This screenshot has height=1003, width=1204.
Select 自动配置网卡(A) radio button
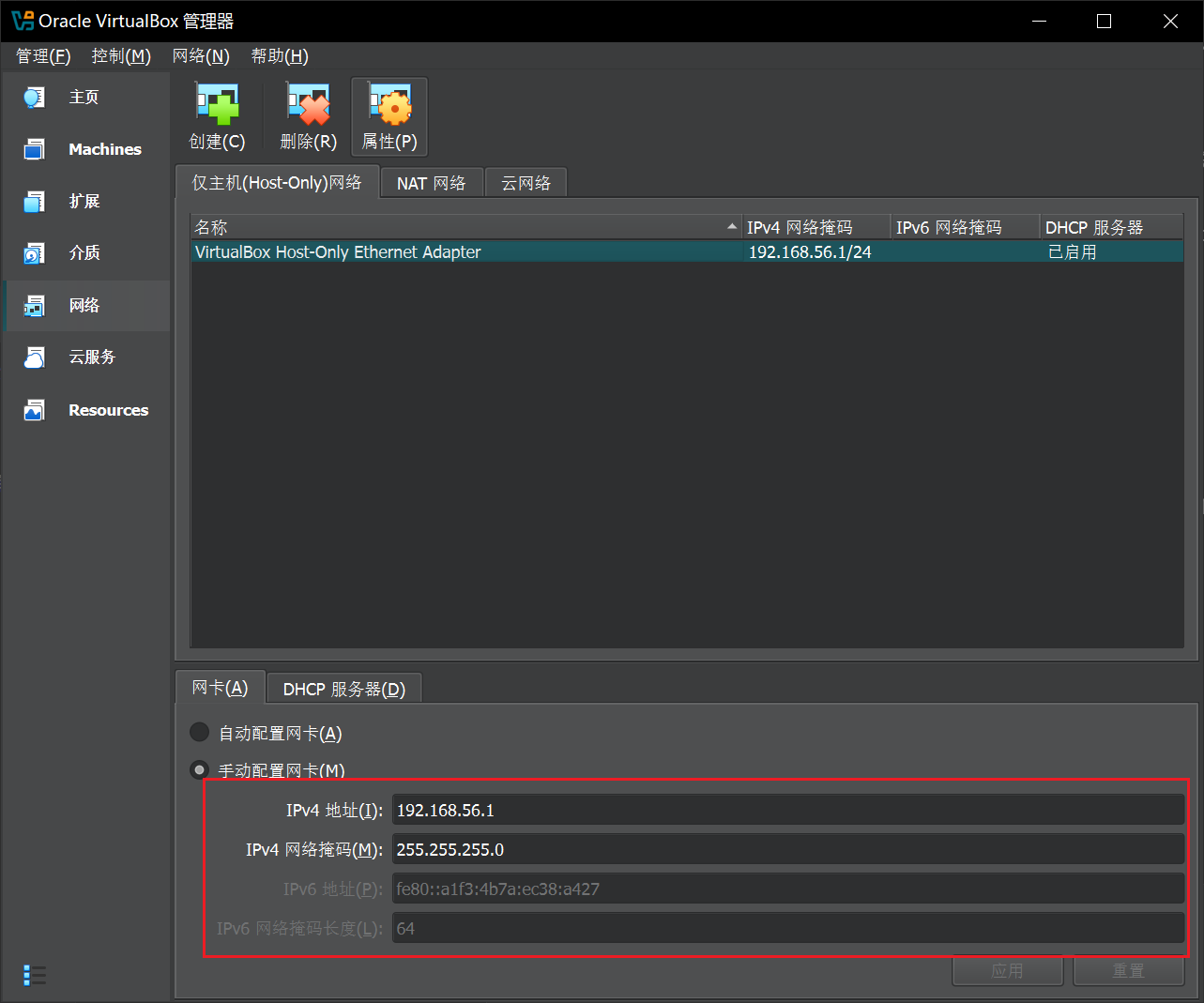coord(200,732)
